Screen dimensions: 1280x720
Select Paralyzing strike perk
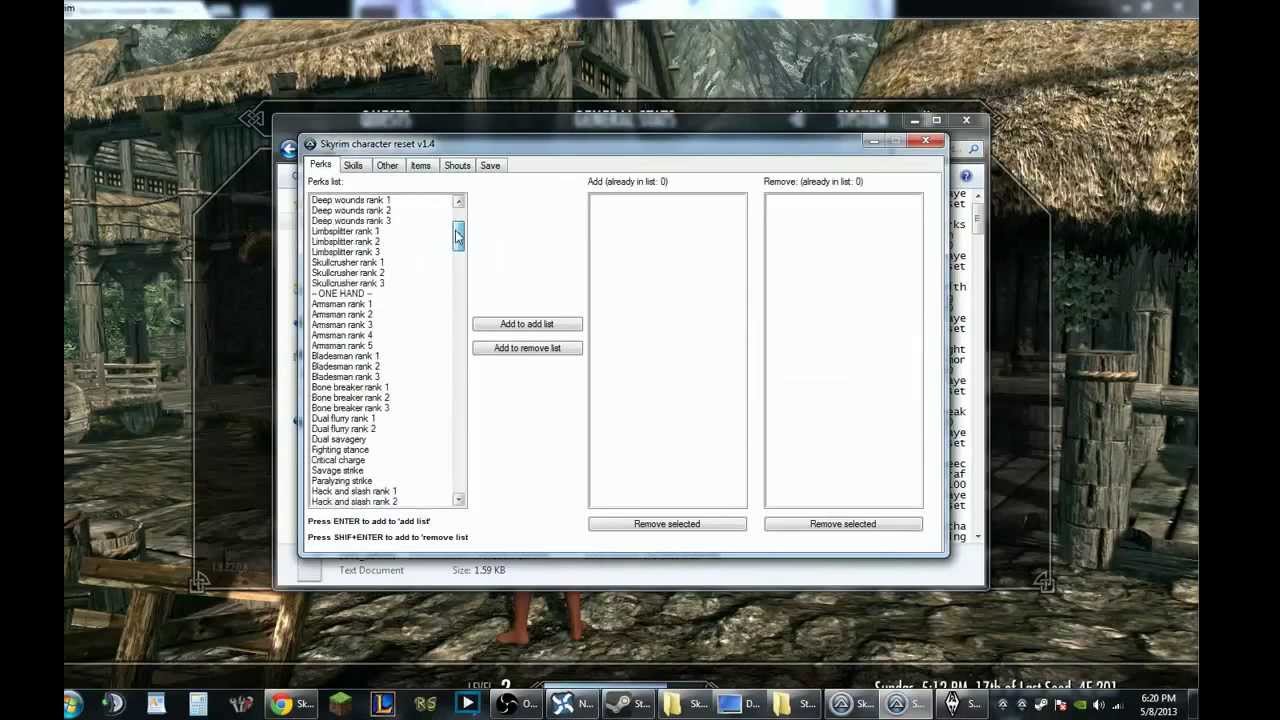click(x=342, y=481)
